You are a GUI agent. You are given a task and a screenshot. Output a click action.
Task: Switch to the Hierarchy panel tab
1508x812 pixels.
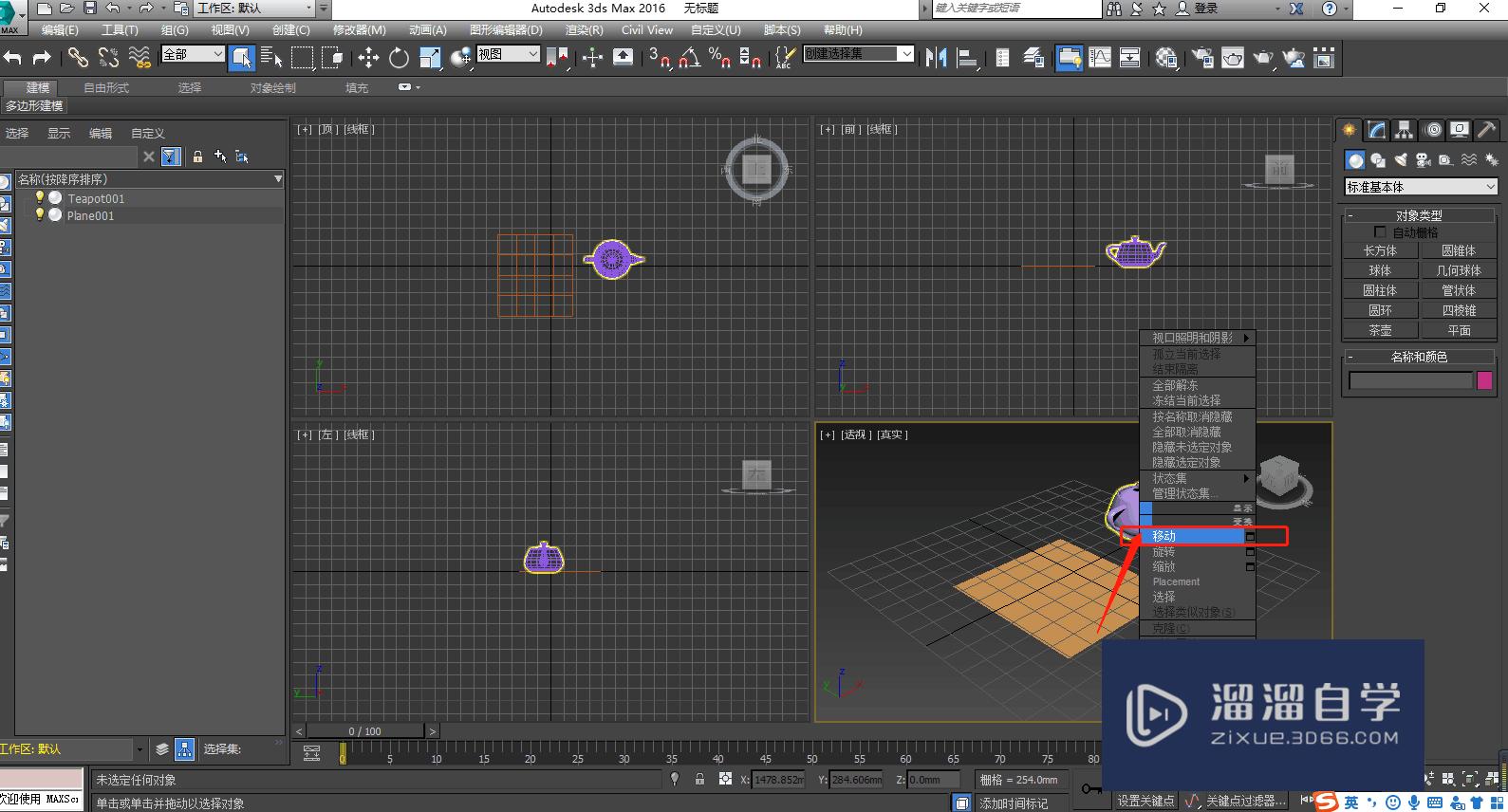coord(1404,130)
